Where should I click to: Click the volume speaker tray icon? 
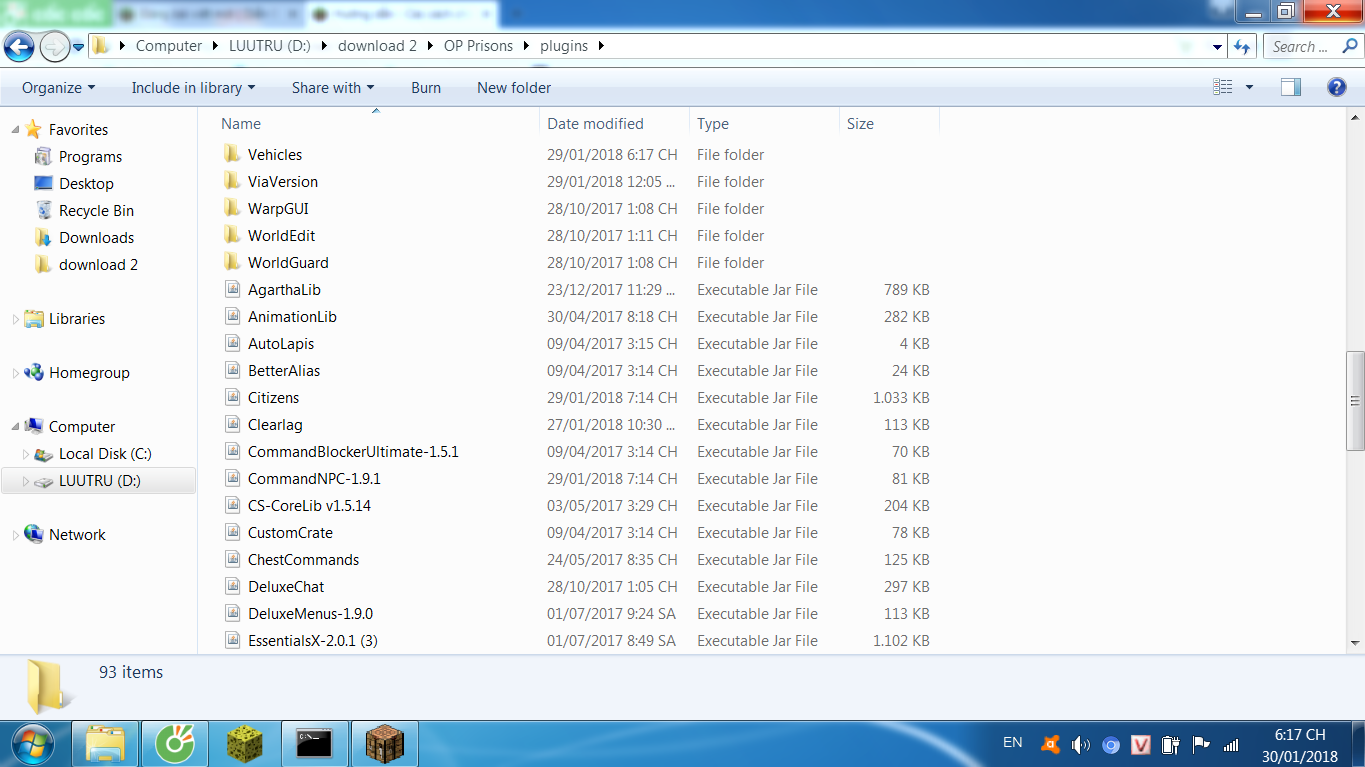(1080, 744)
